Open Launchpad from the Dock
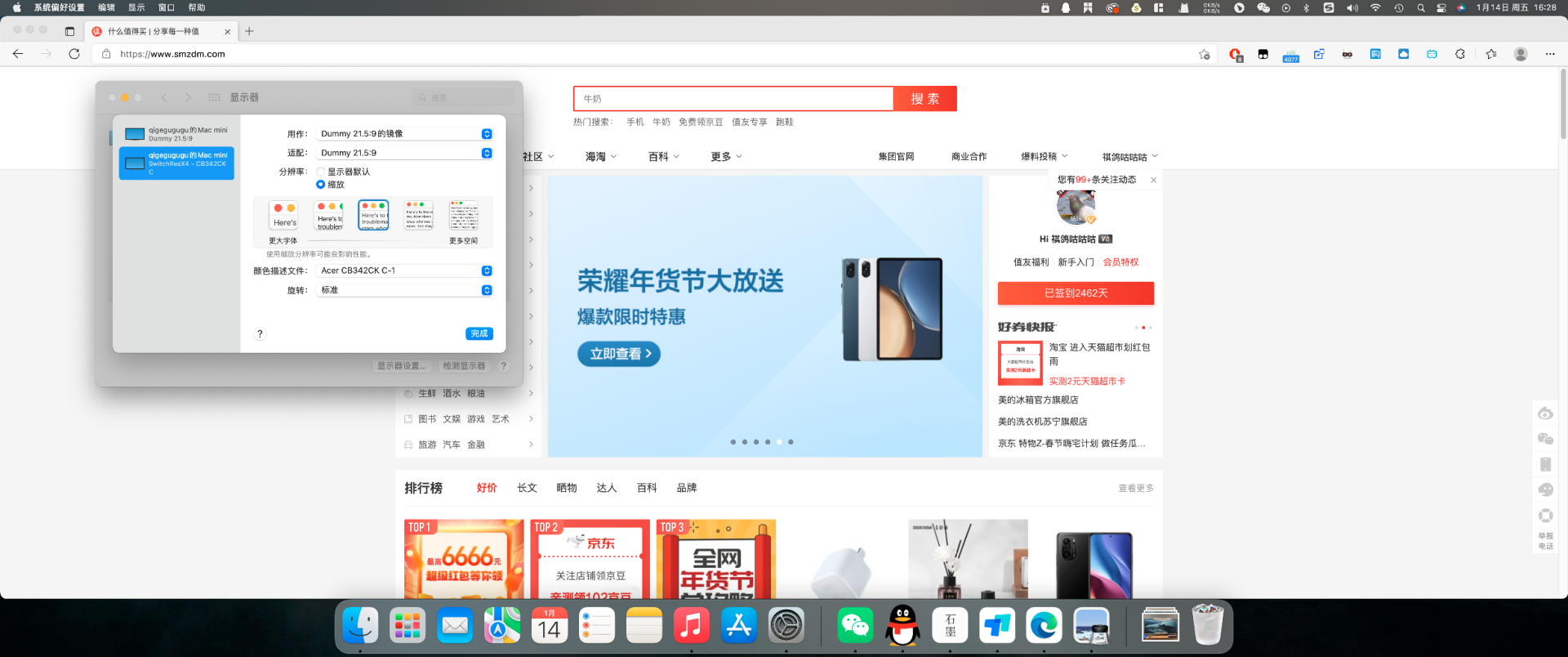Image resolution: width=1568 pixels, height=657 pixels. pos(408,626)
